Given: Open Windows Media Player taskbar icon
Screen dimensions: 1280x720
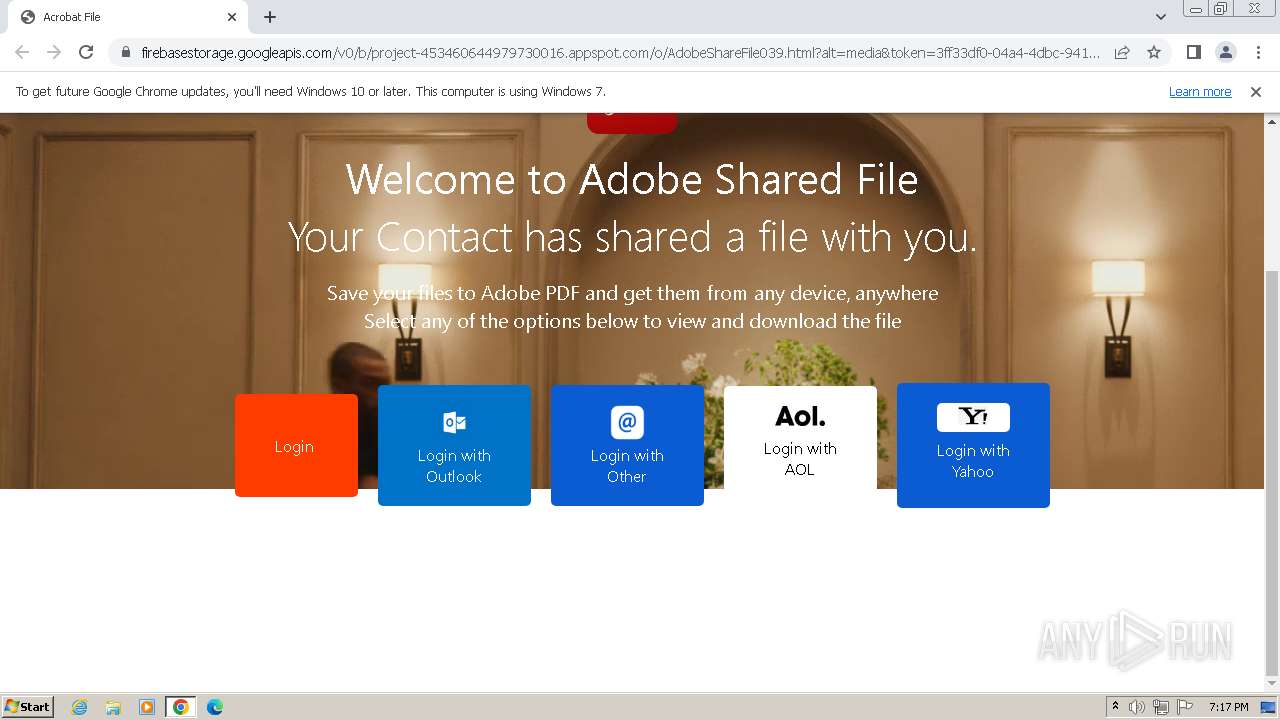Looking at the screenshot, I should coord(147,707).
